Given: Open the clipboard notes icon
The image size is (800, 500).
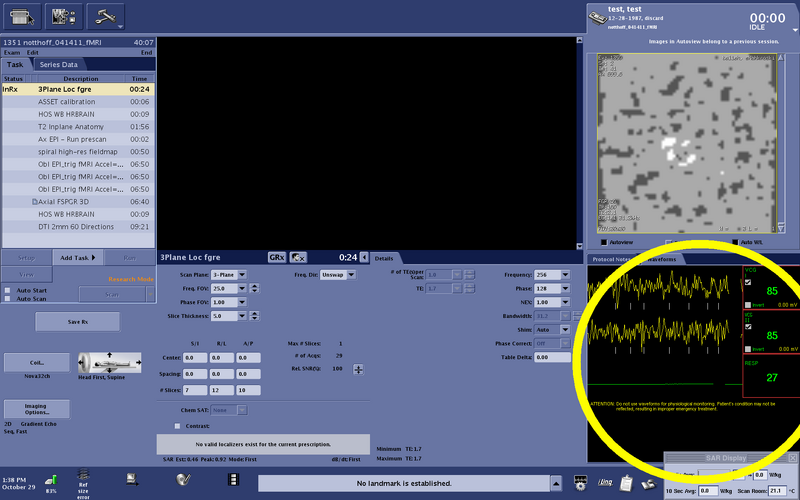Looking at the screenshot, I should (x=627, y=482).
